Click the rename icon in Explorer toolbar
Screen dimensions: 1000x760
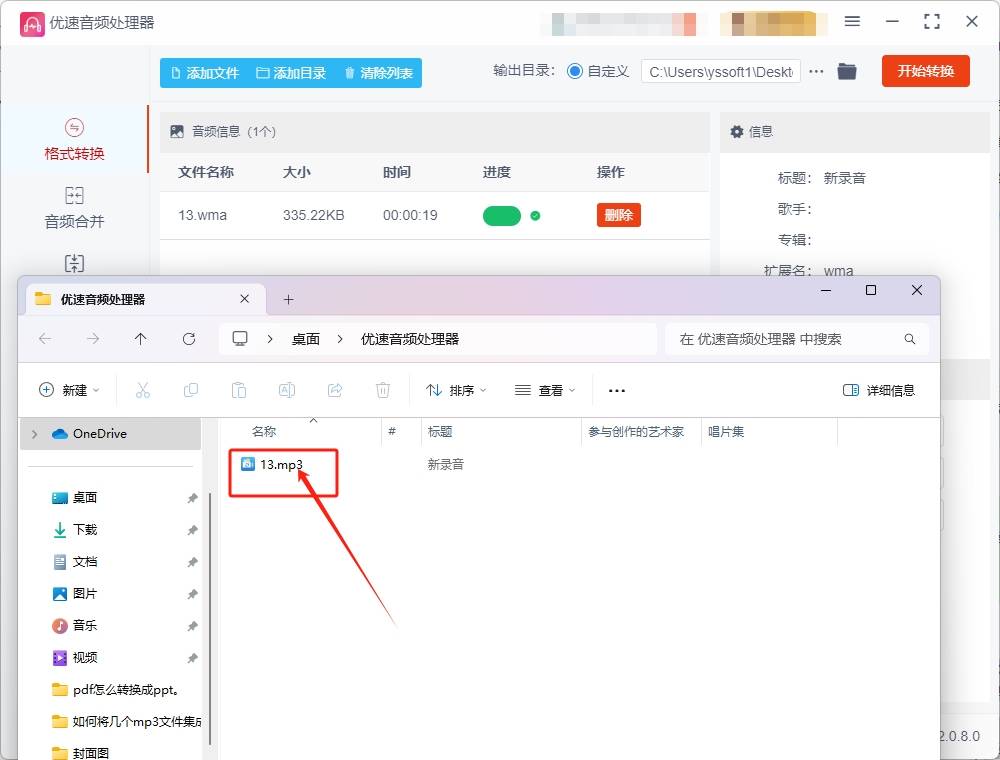pos(287,390)
